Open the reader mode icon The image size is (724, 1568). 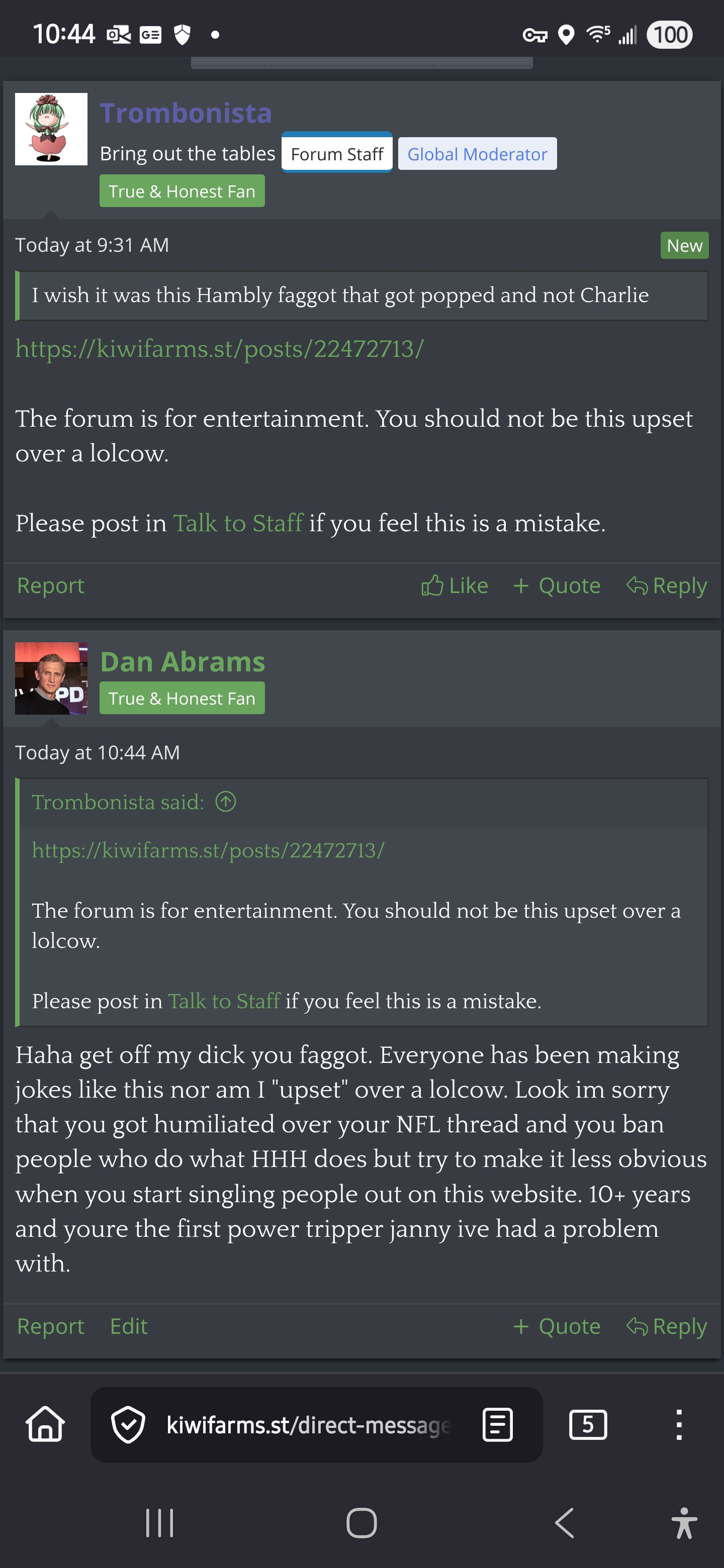tap(497, 1424)
